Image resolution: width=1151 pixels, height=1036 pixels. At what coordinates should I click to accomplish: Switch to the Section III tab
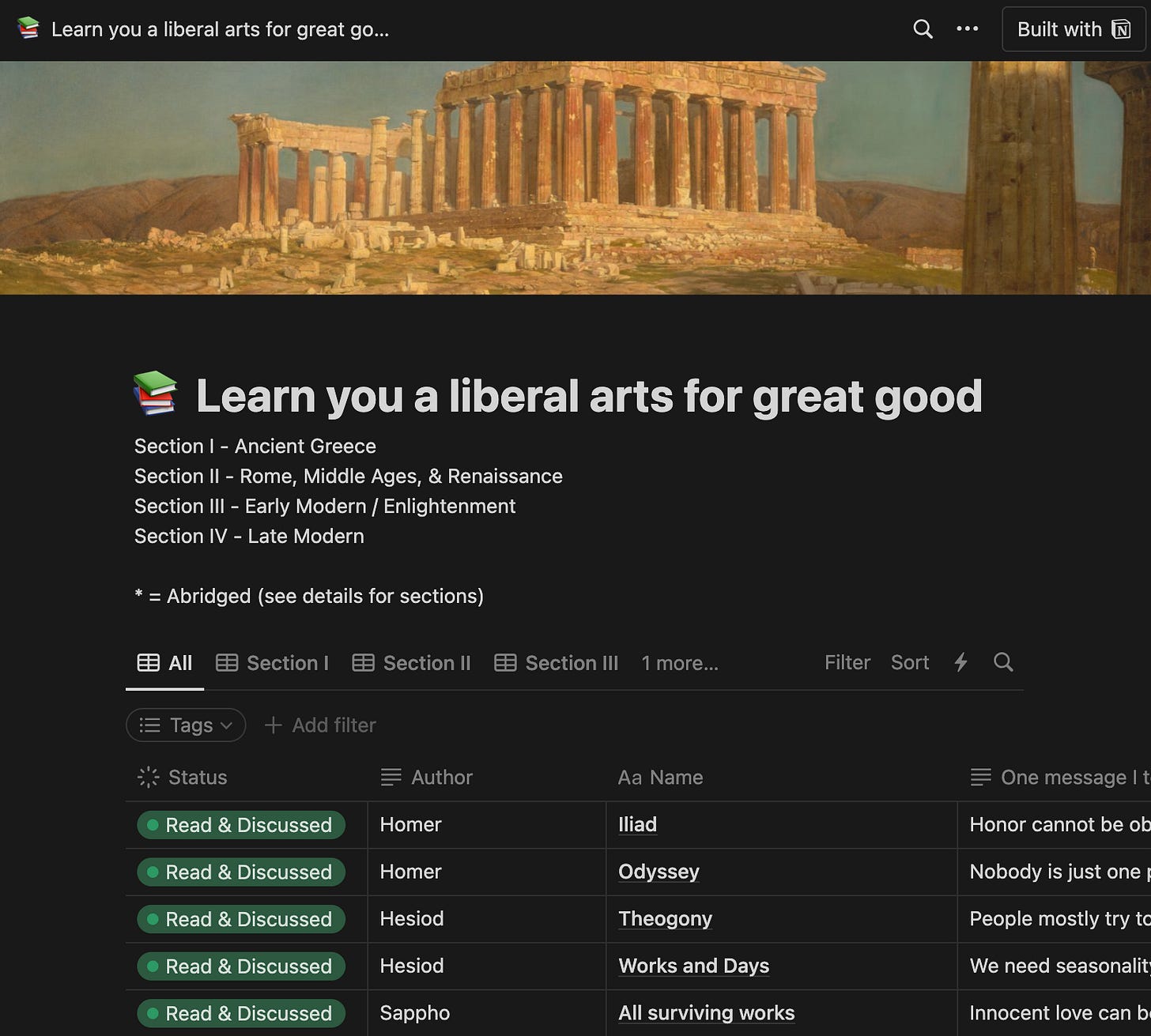[557, 663]
